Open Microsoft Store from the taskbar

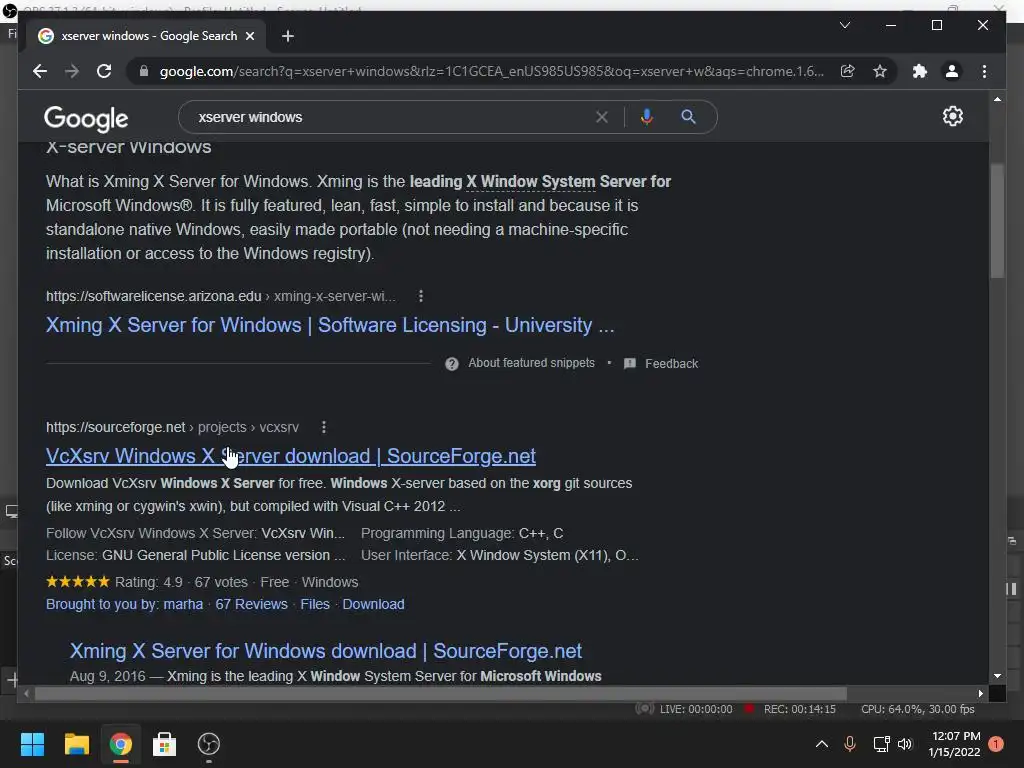pyautogui.click(x=165, y=744)
